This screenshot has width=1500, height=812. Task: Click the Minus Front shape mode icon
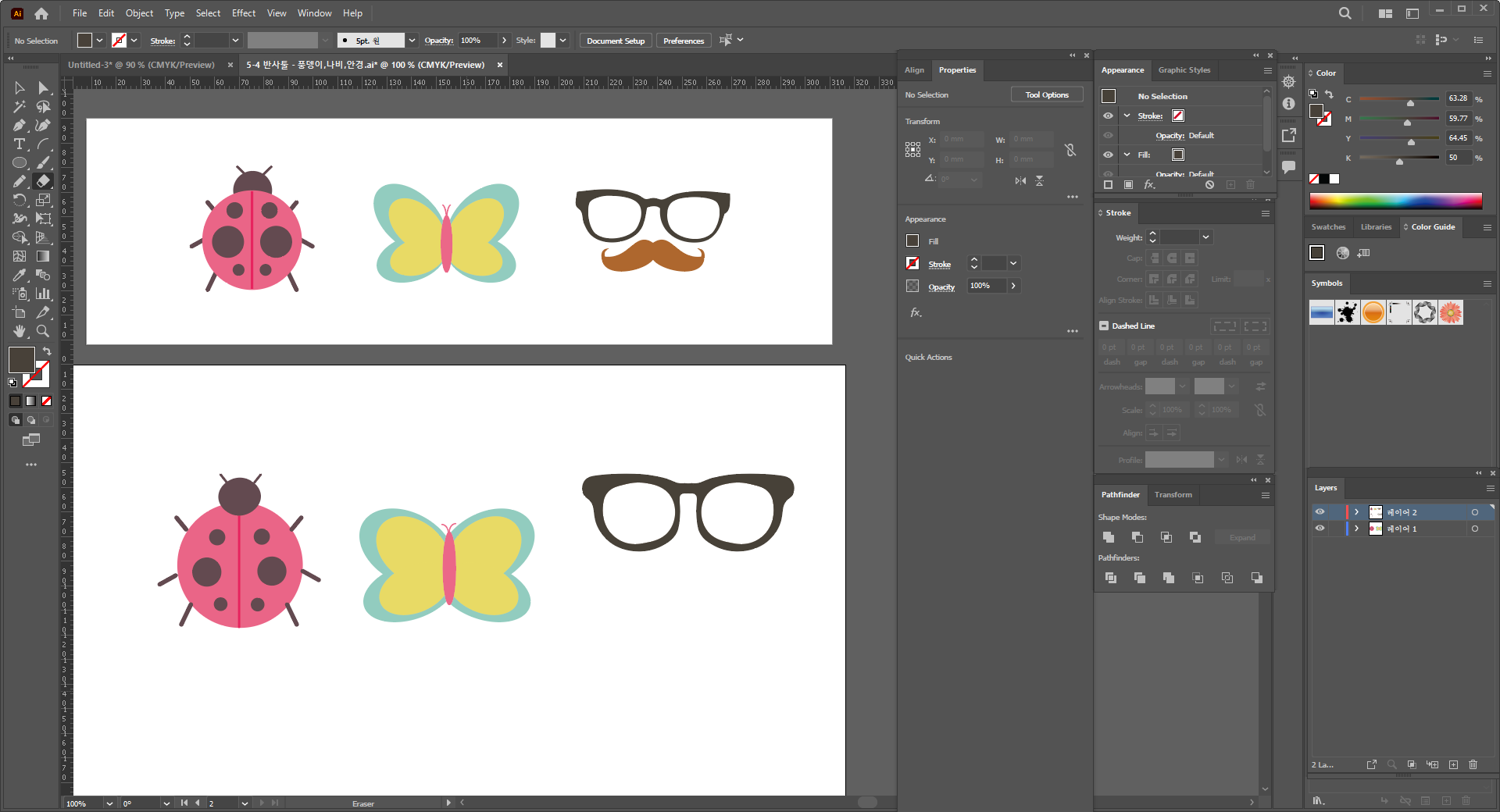(1137, 537)
